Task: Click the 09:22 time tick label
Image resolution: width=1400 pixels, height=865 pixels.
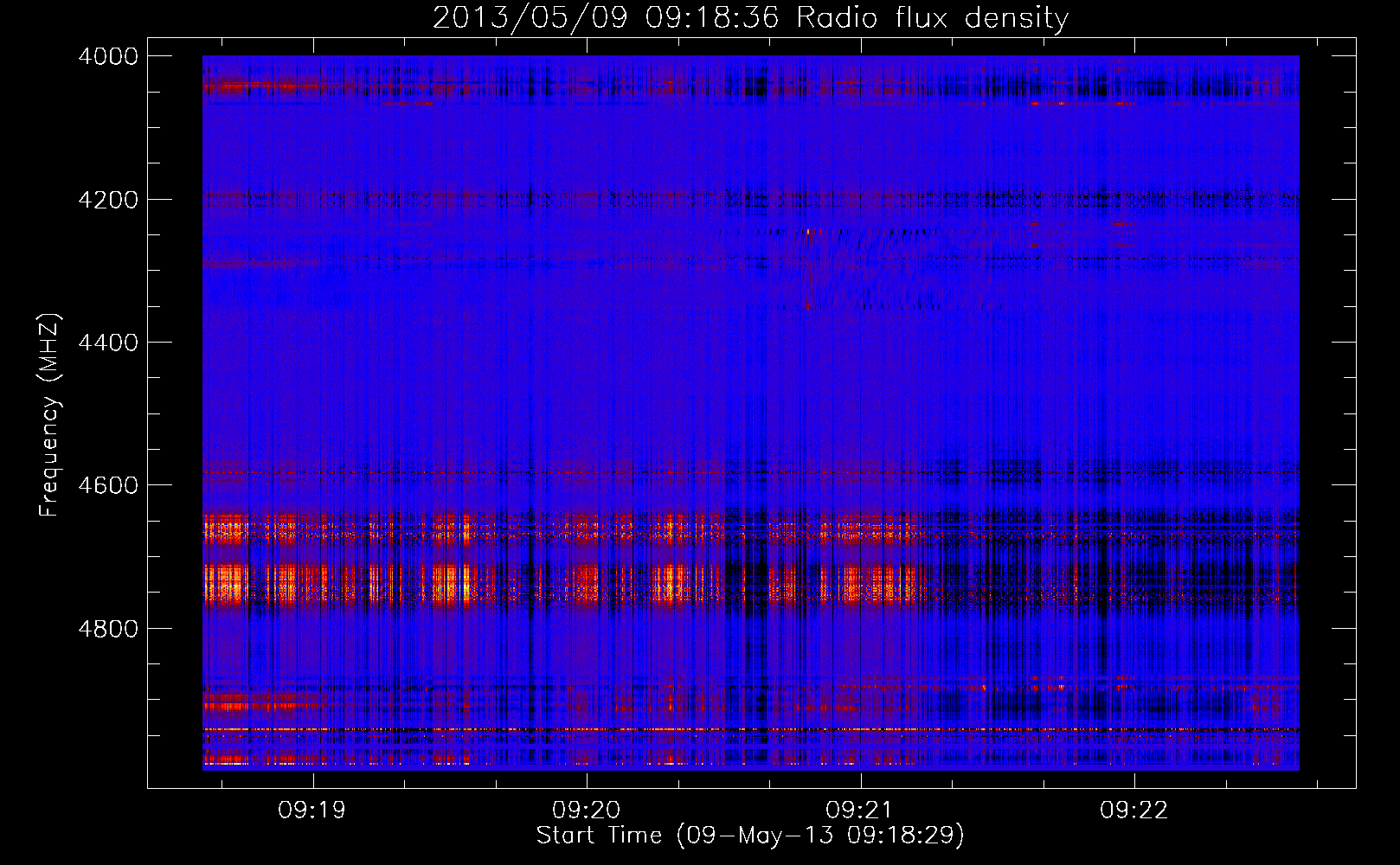Action: 1134,811
